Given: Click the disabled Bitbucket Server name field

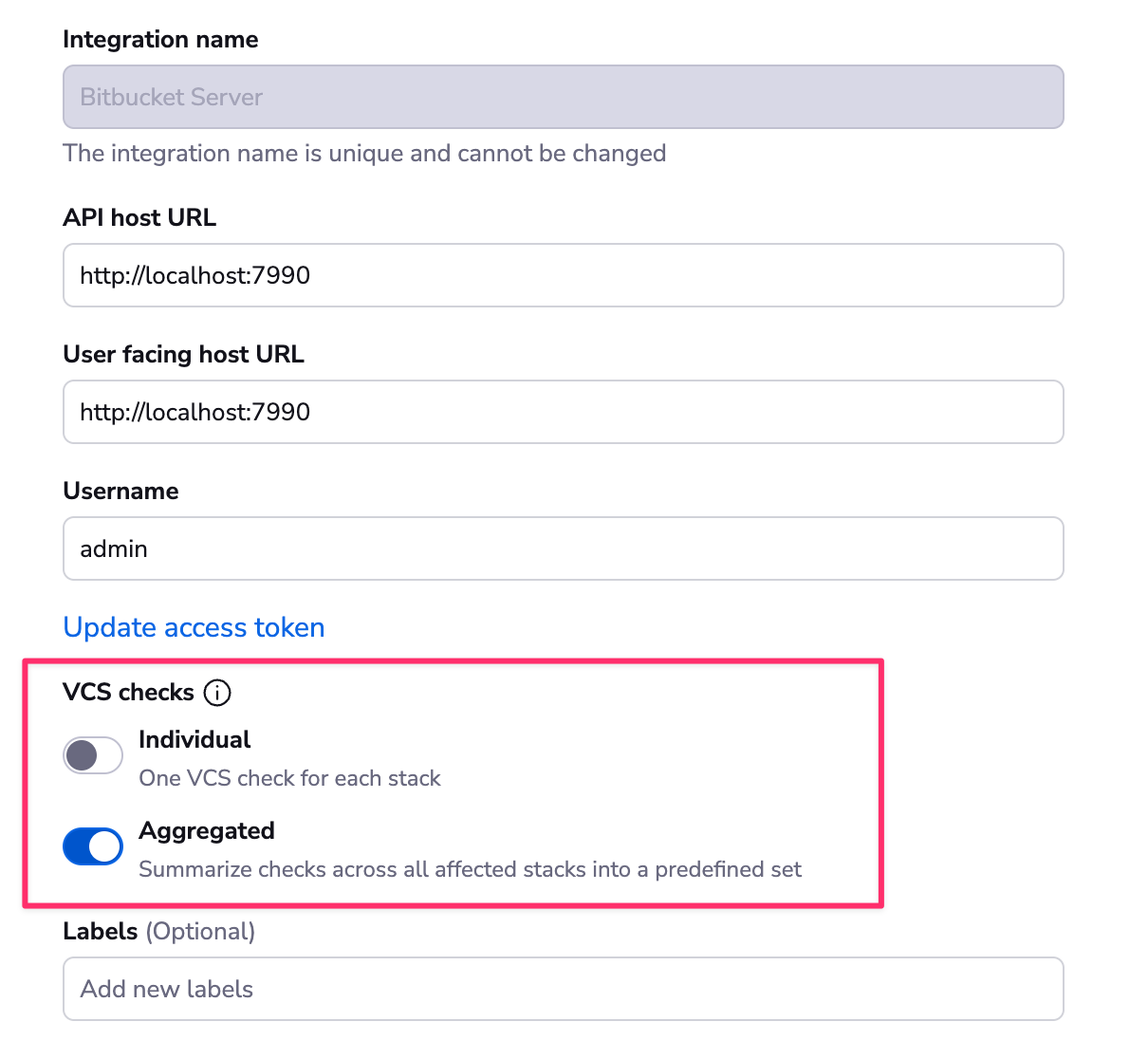Looking at the screenshot, I should (x=563, y=96).
